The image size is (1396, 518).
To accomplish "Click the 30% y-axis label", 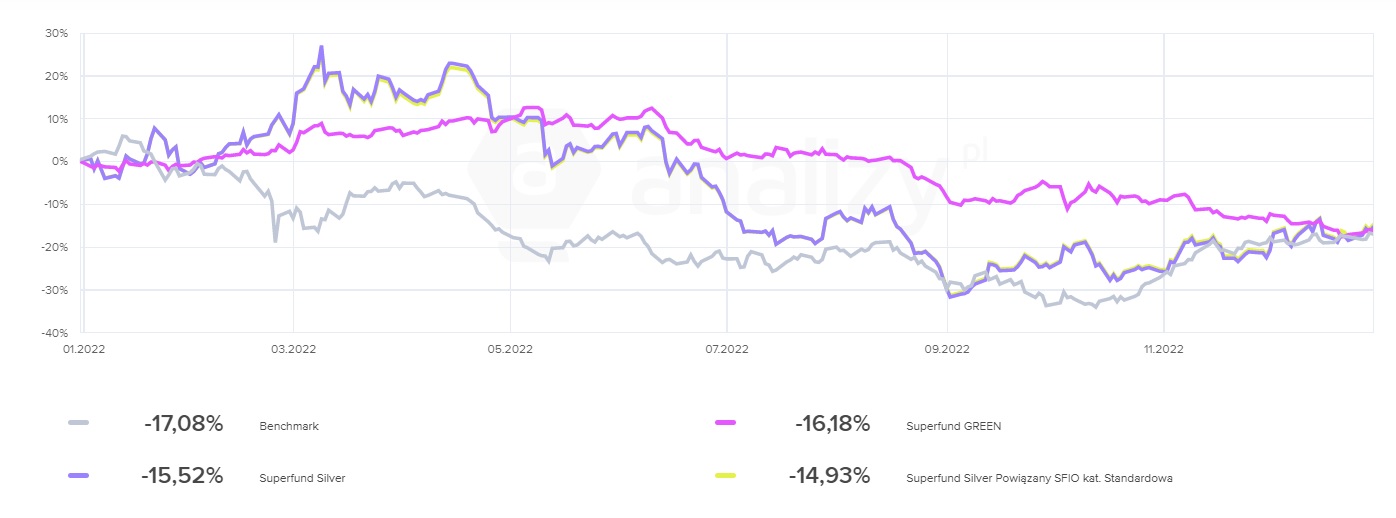I will click(55, 34).
